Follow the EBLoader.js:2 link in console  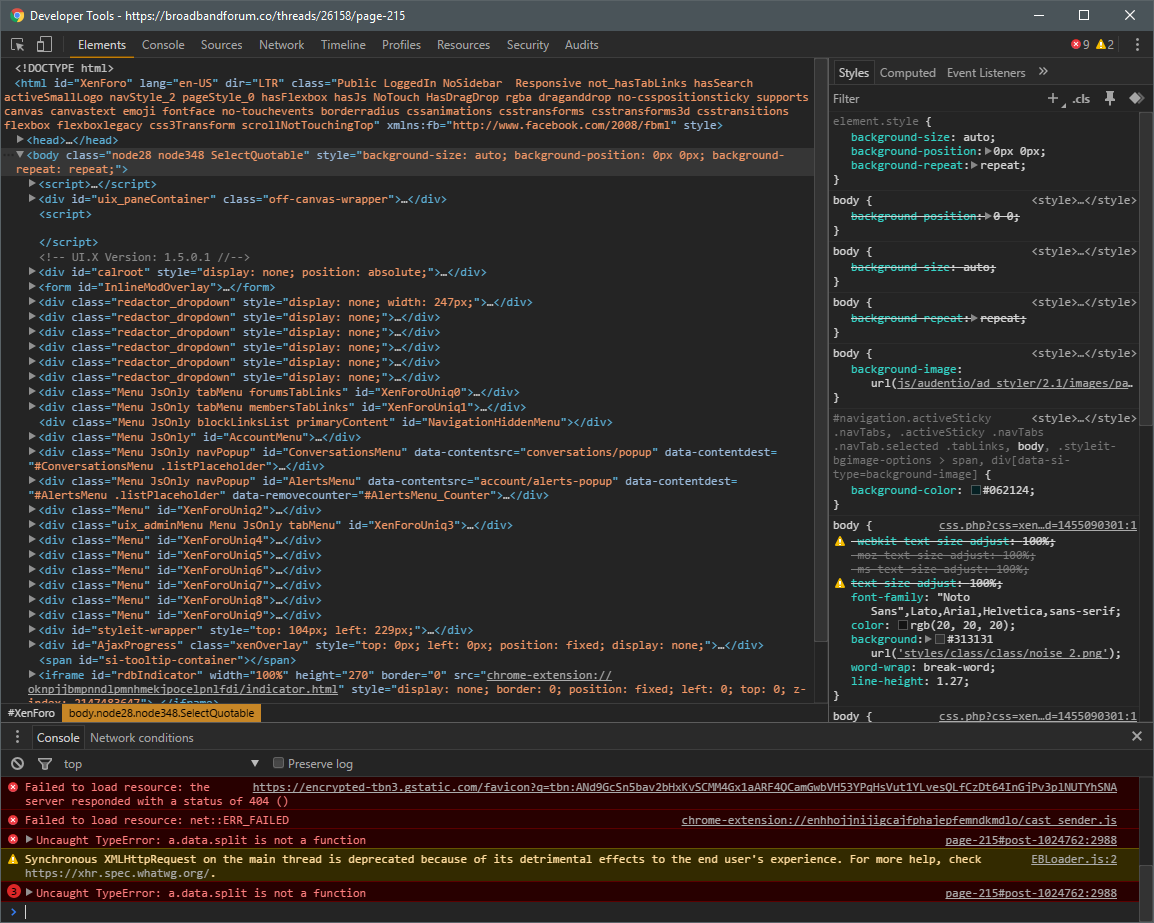pyautogui.click(x=1073, y=859)
